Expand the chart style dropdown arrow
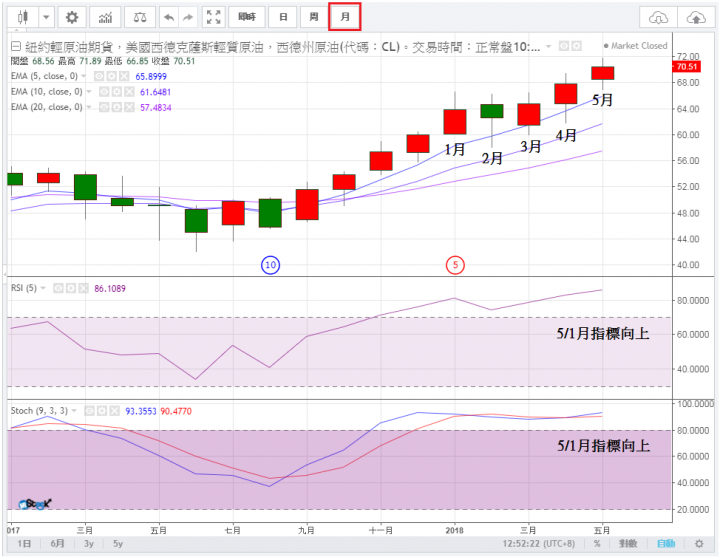The image size is (720, 557). coord(46,17)
